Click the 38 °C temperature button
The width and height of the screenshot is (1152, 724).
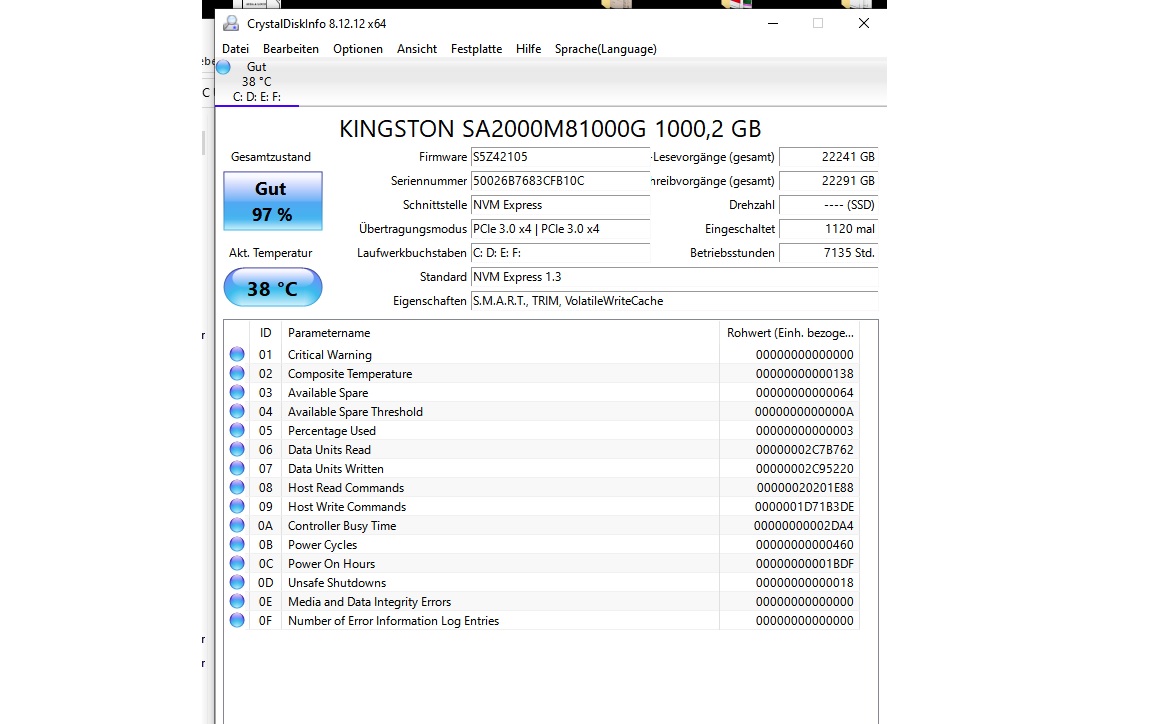[273, 287]
